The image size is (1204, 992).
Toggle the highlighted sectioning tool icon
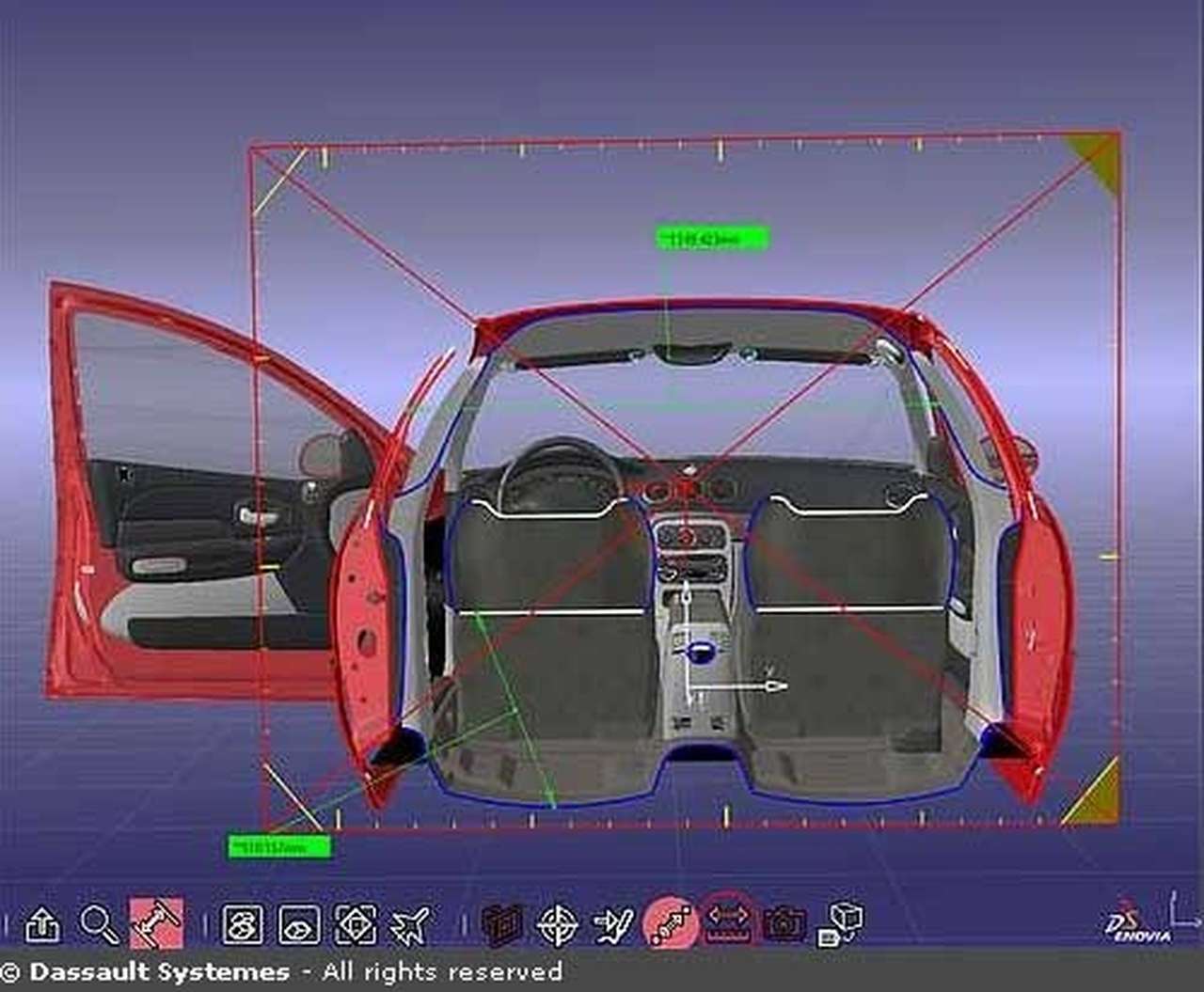pos(156,923)
